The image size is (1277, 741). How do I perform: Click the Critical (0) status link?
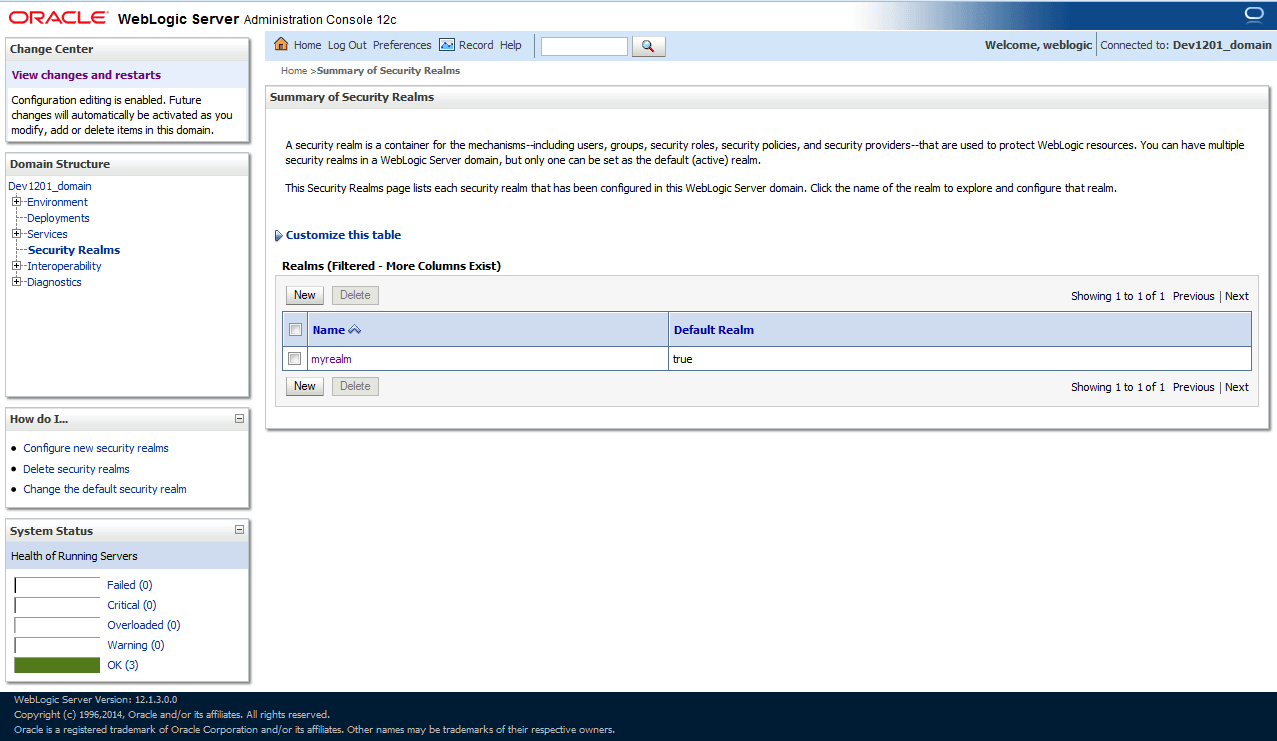click(132, 605)
